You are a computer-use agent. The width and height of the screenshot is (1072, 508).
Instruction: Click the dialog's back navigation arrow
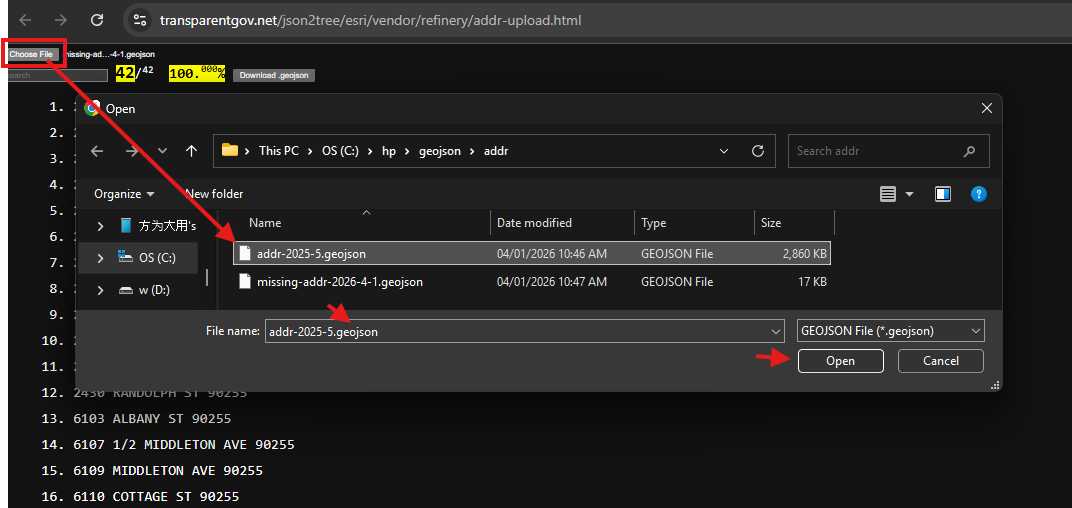[x=97, y=151]
